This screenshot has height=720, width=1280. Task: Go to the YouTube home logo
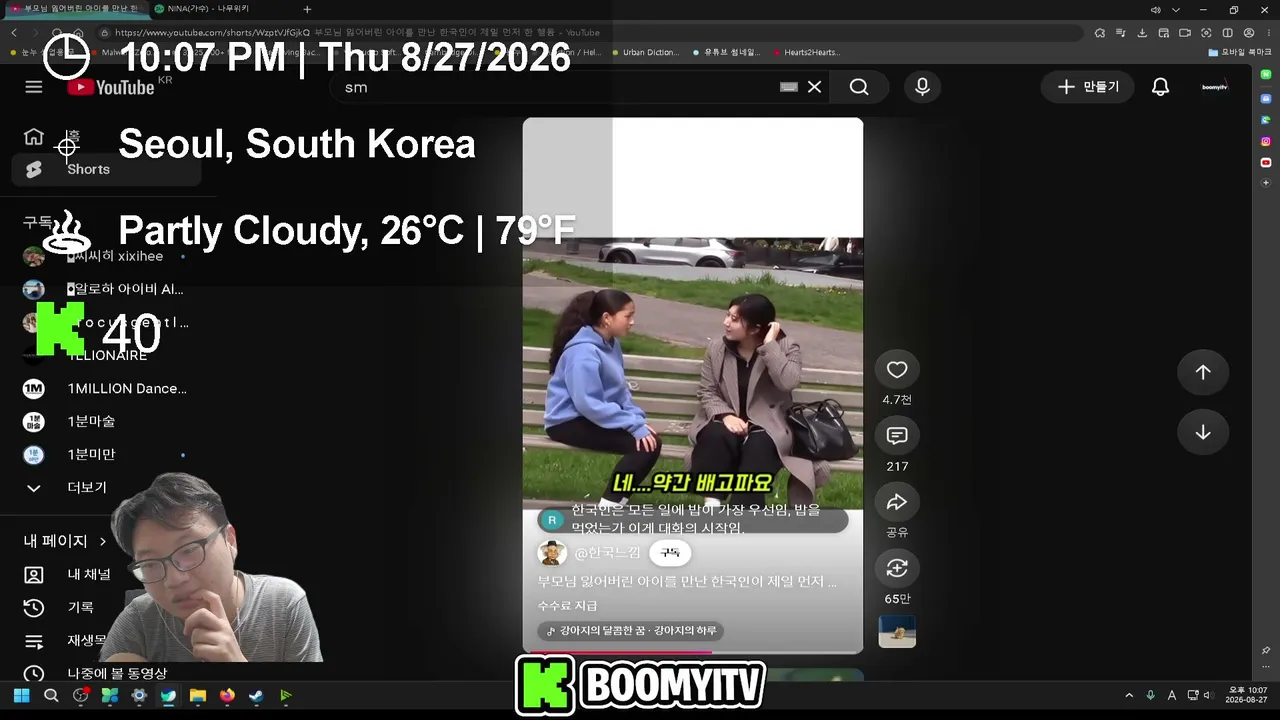pos(111,87)
